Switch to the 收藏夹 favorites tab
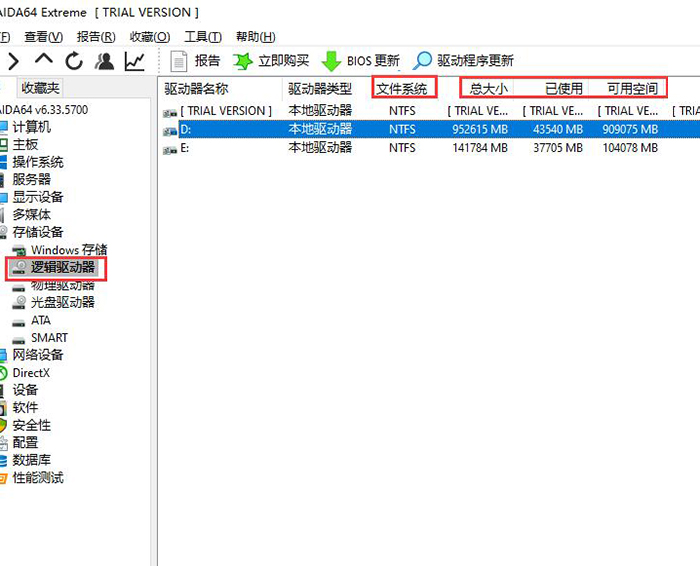700x566 pixels. [x=41, y=89]
